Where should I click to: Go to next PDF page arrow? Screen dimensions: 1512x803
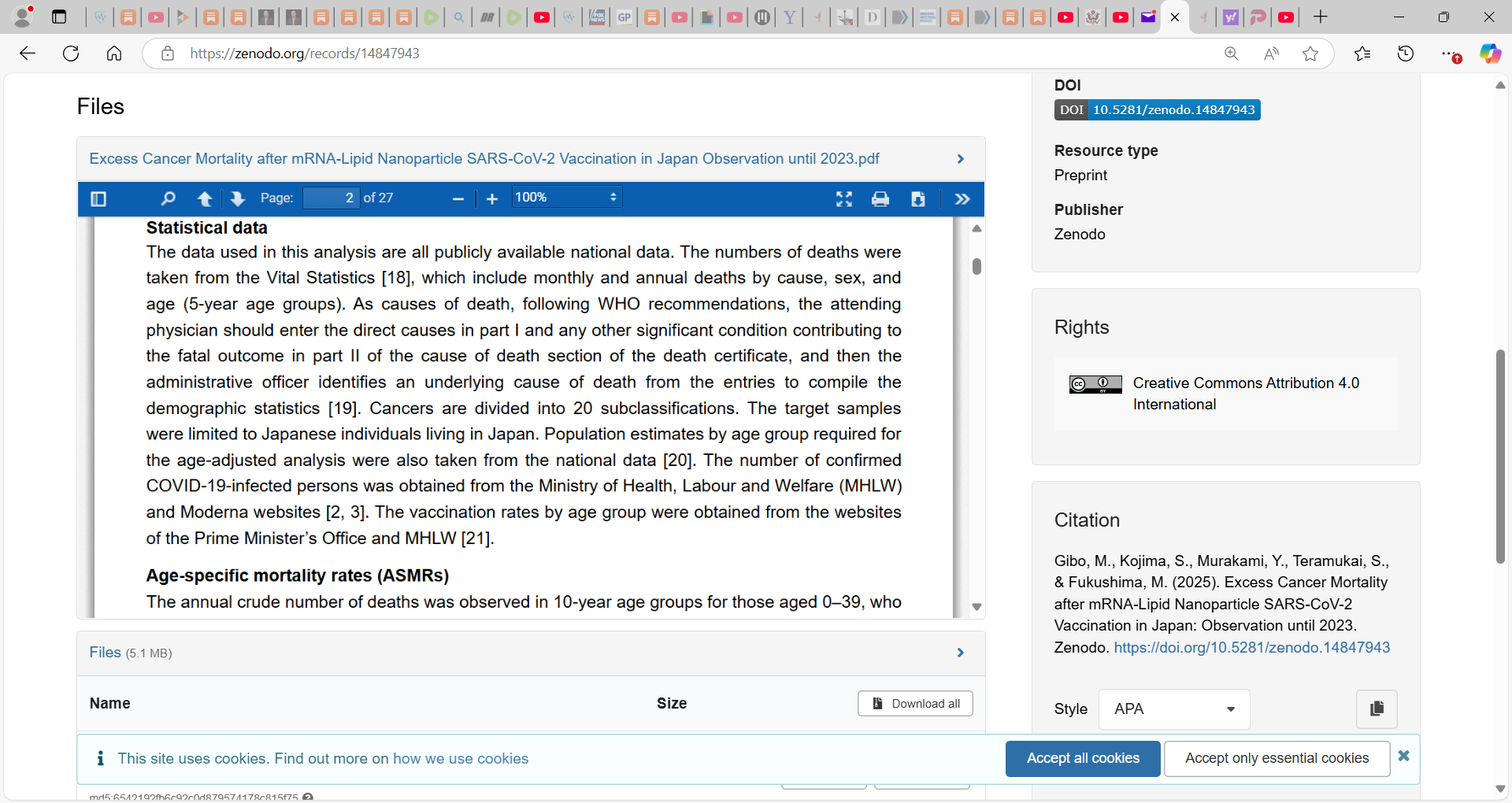point(238,199)
